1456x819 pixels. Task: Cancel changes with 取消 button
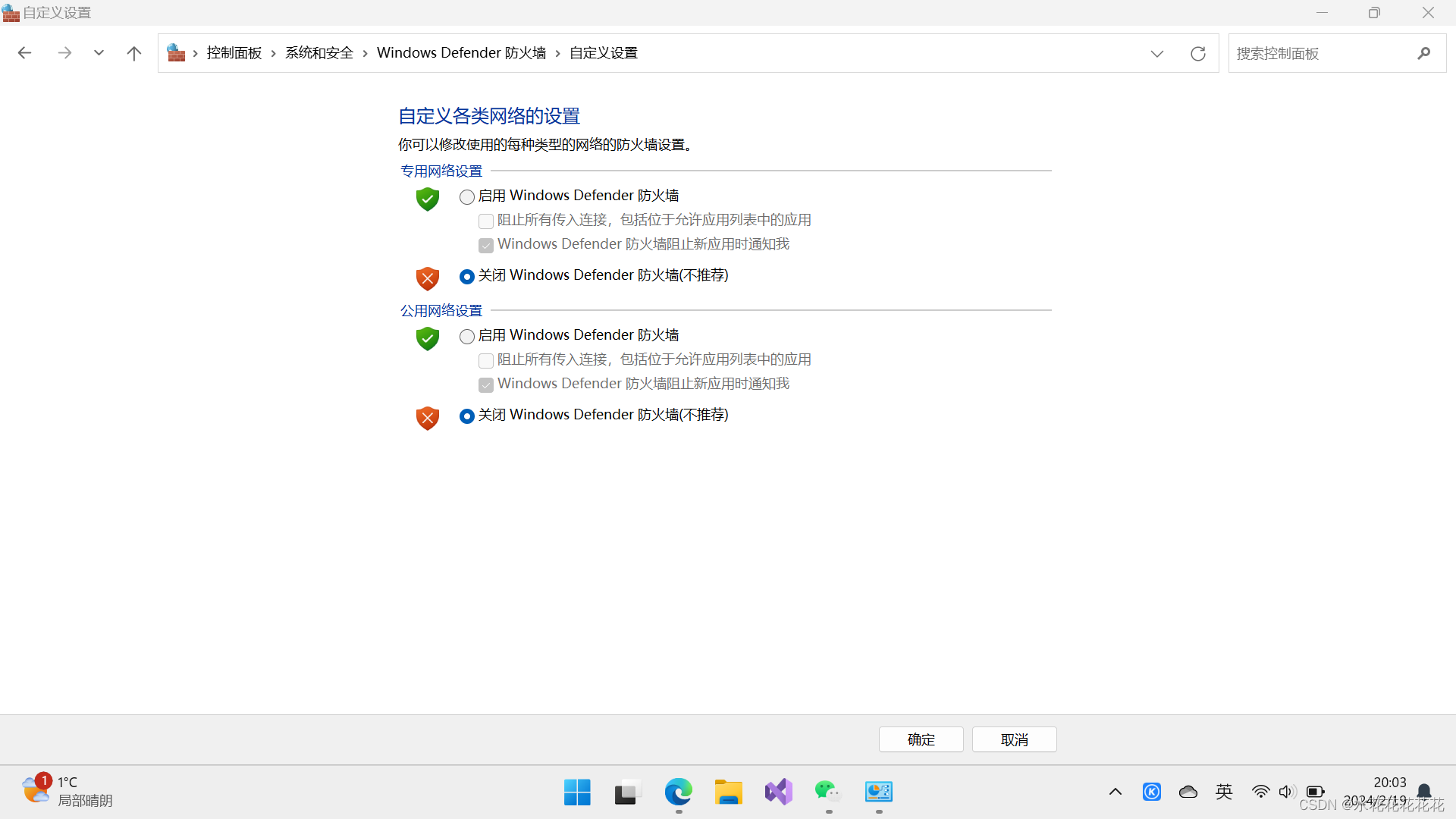pyautogui.click(x=1015, y=739)
